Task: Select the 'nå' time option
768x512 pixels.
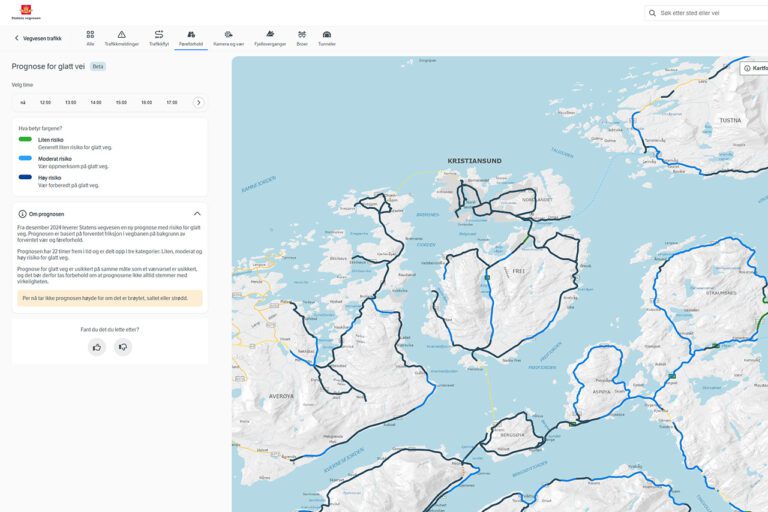Action: click(x=23, y=102)
